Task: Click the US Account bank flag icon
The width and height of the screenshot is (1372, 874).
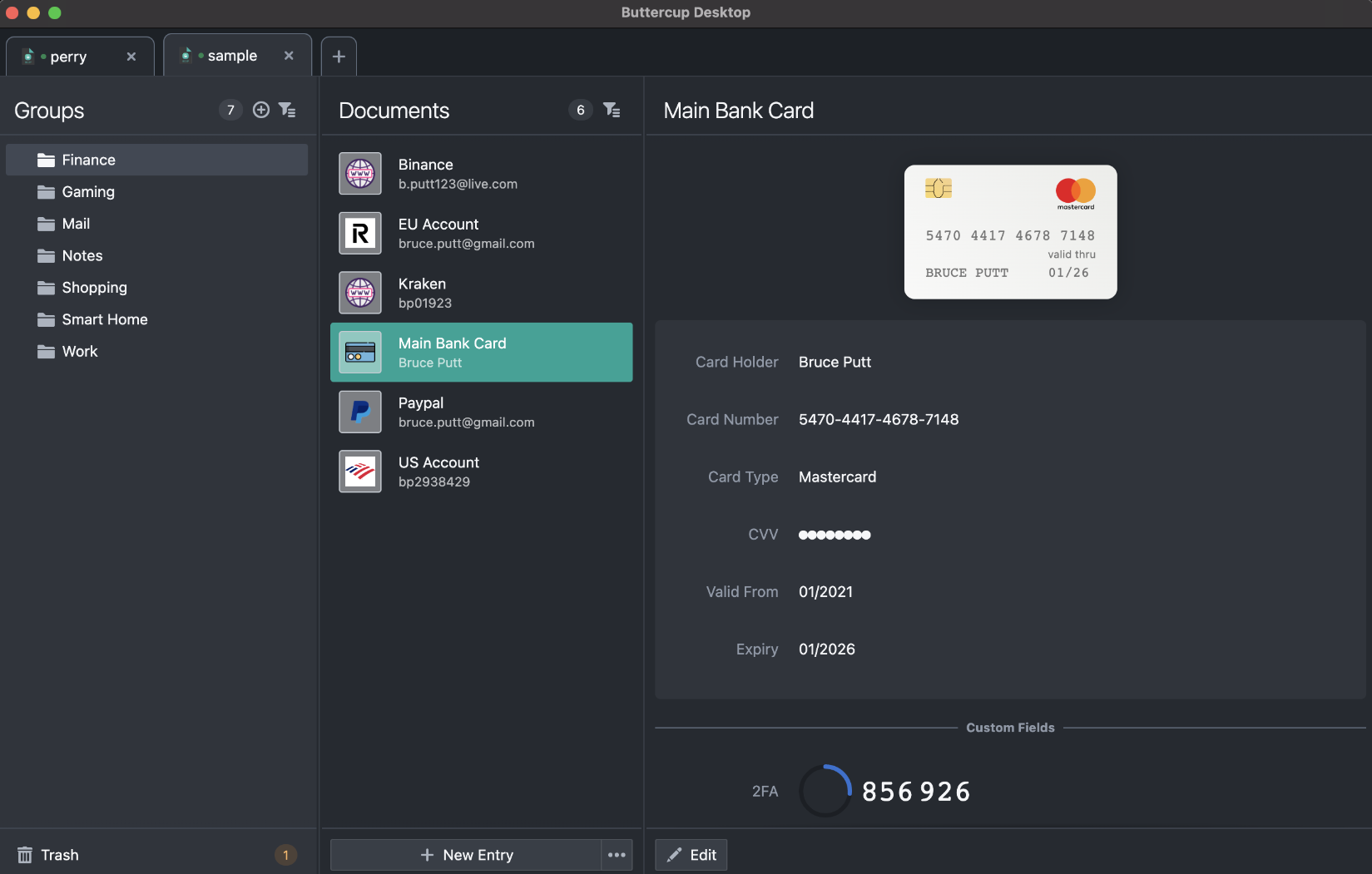Action: click(359, 471)
